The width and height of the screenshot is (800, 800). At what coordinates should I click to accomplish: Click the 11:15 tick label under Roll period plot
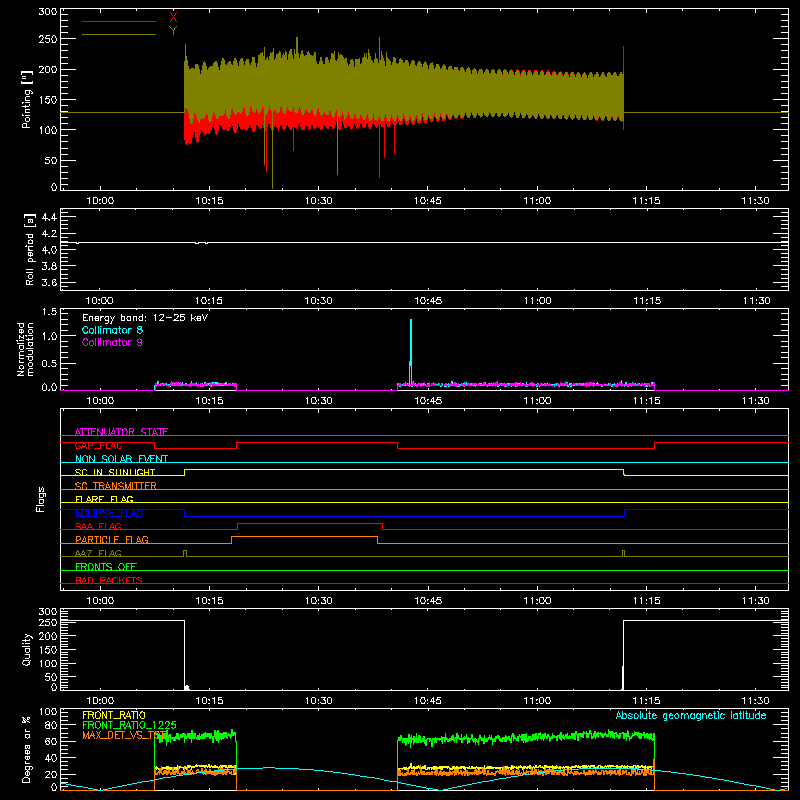tap(647, 301)
